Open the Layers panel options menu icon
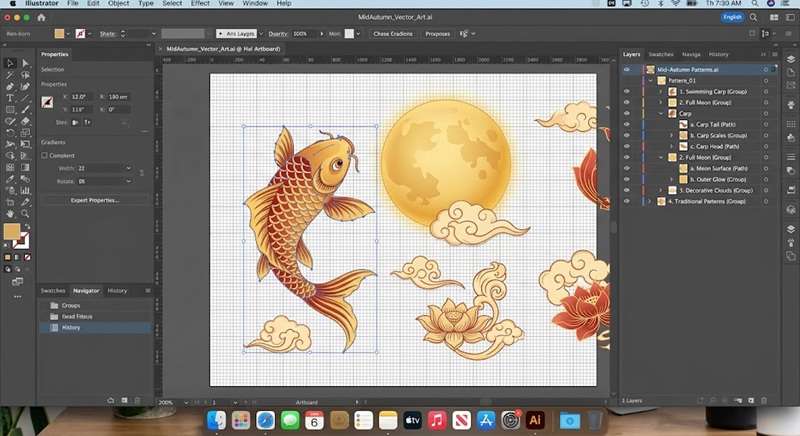800x436 pixels. (775, 54)
